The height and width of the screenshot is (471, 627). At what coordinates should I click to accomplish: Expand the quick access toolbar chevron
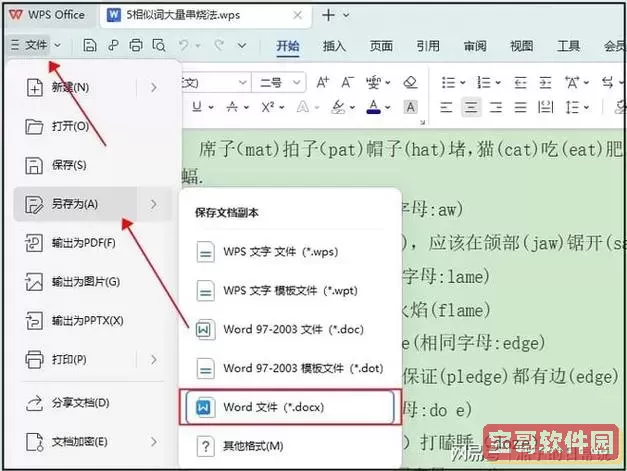(242, 46)
